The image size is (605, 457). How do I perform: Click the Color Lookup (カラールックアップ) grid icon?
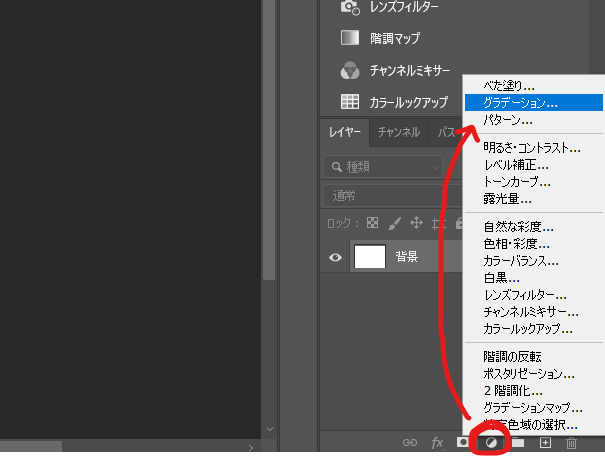pyautogui.click(x=350, y=102)
